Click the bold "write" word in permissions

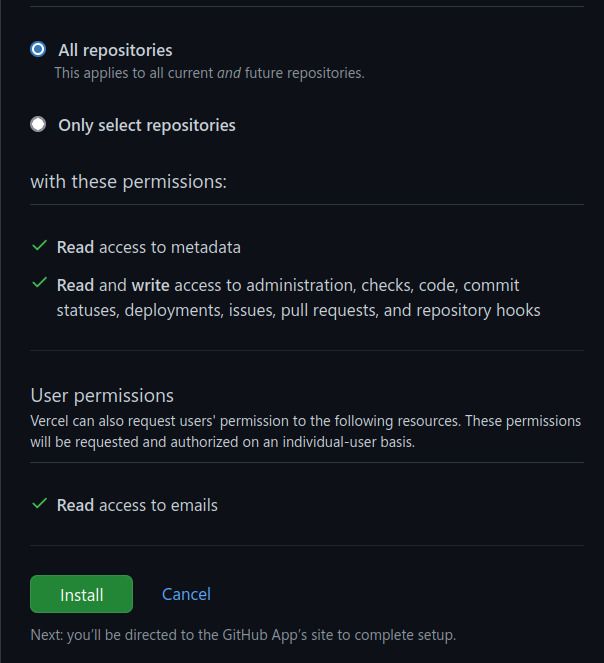click(151, 285)
